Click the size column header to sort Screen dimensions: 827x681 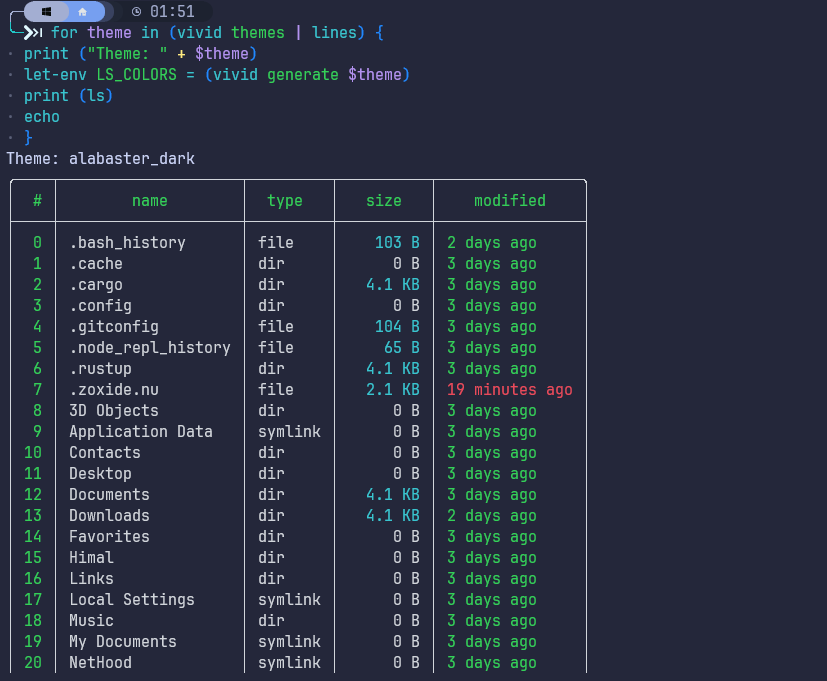coord(383,200)
